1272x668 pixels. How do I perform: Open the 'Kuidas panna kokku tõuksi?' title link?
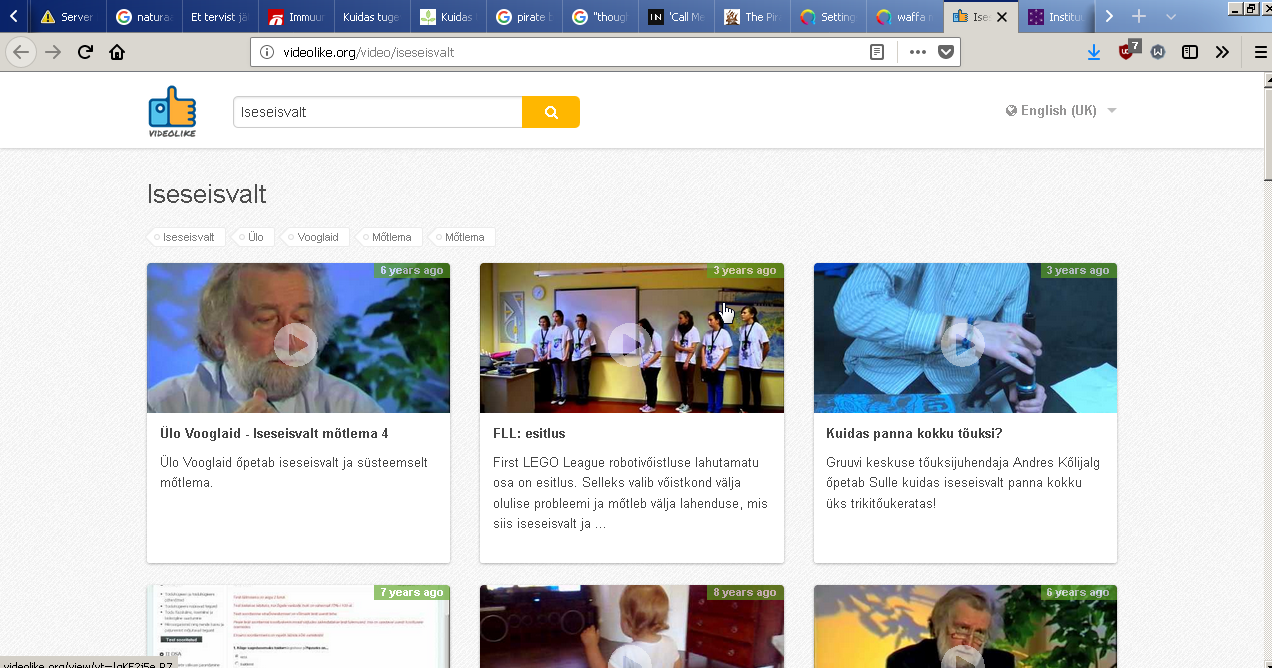click(914, 433)
